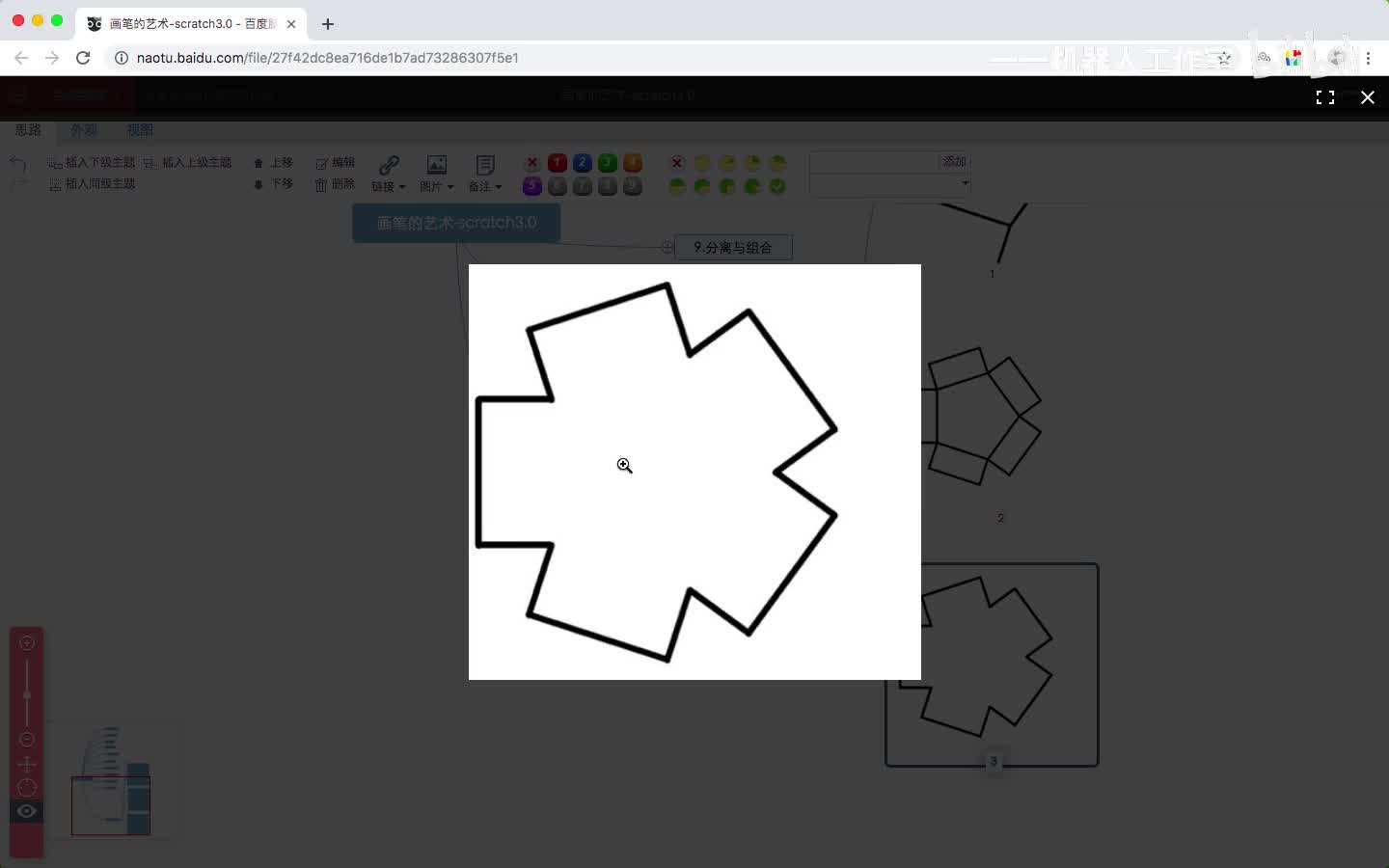Click the zoom slider handle
Viewport: 1389px width, 868px height.
click(x=27, y=694)
